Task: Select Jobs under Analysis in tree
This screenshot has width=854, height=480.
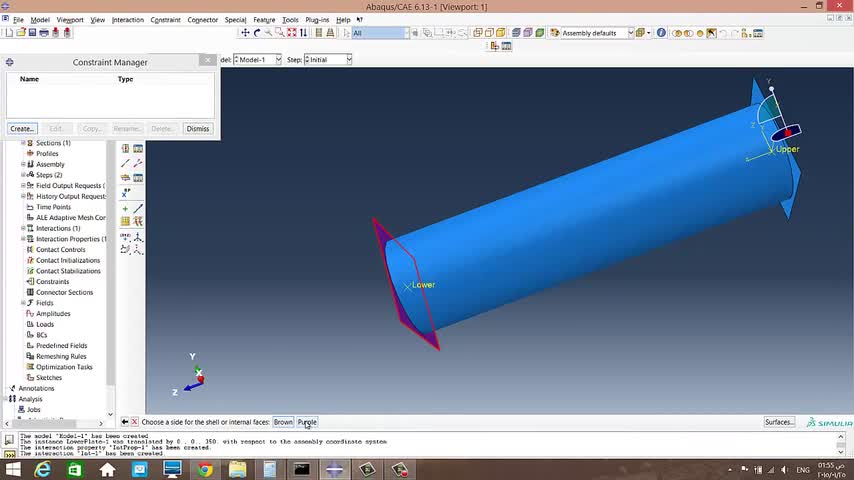Action: pos(34,409)
